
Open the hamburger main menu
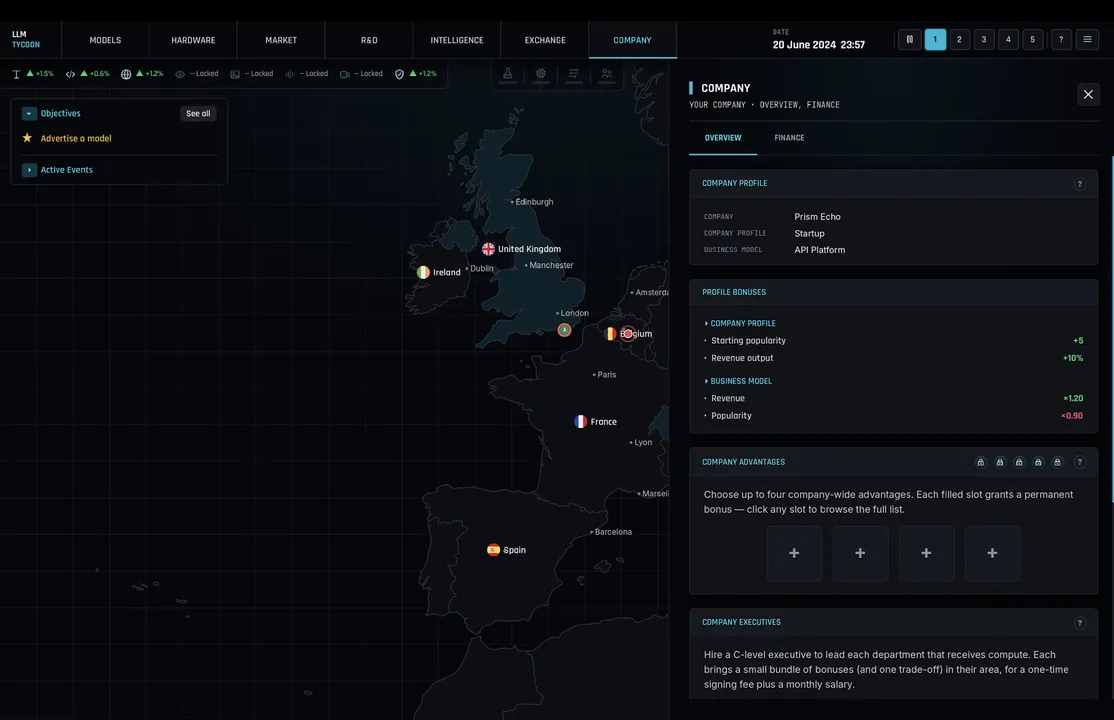click(x=1087, y=40)
